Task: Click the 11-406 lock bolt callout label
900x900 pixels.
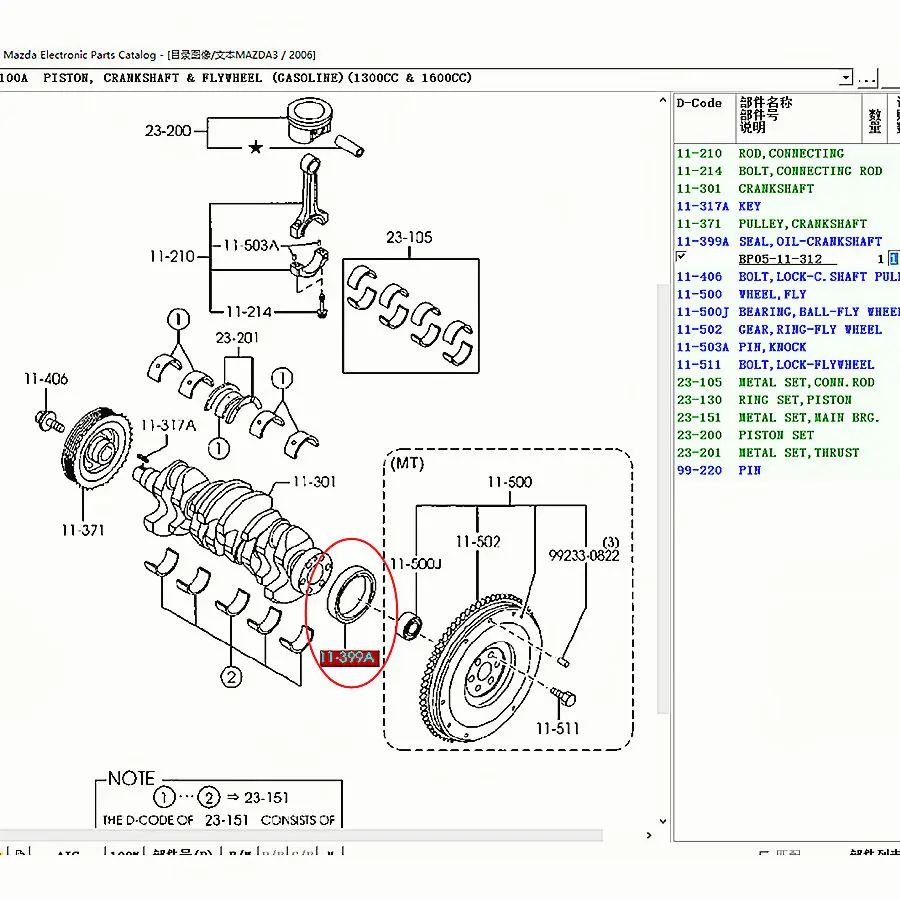Action: (46, 379)
